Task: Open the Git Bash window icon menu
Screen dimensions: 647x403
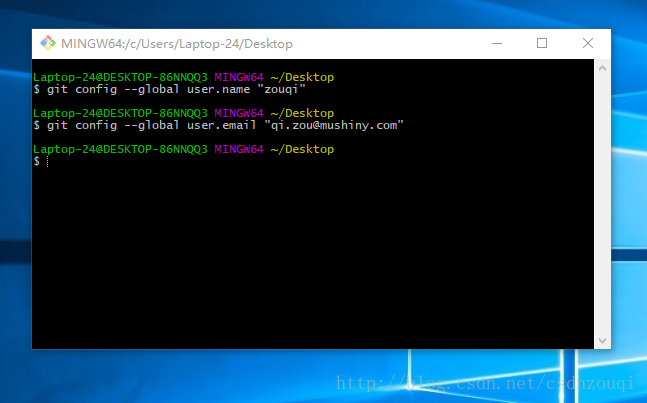Action: [x=48, y=43]
